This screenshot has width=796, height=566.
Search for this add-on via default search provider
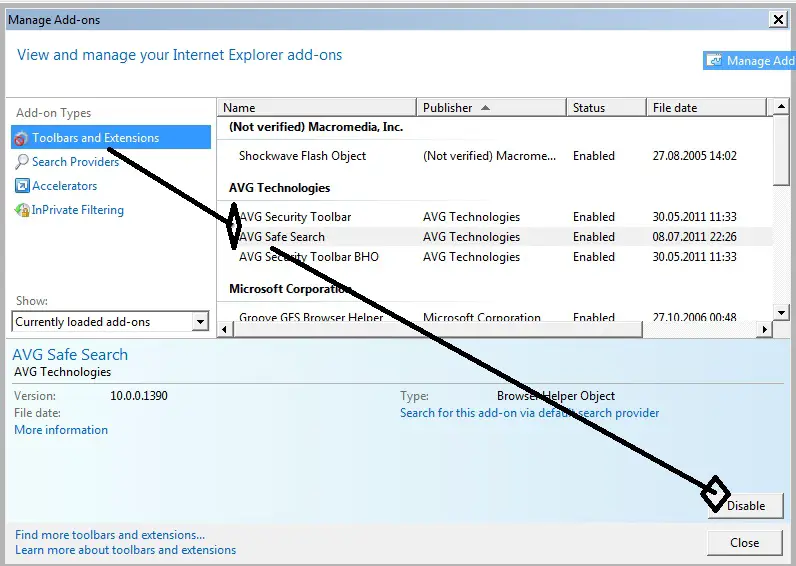point(529,413)
